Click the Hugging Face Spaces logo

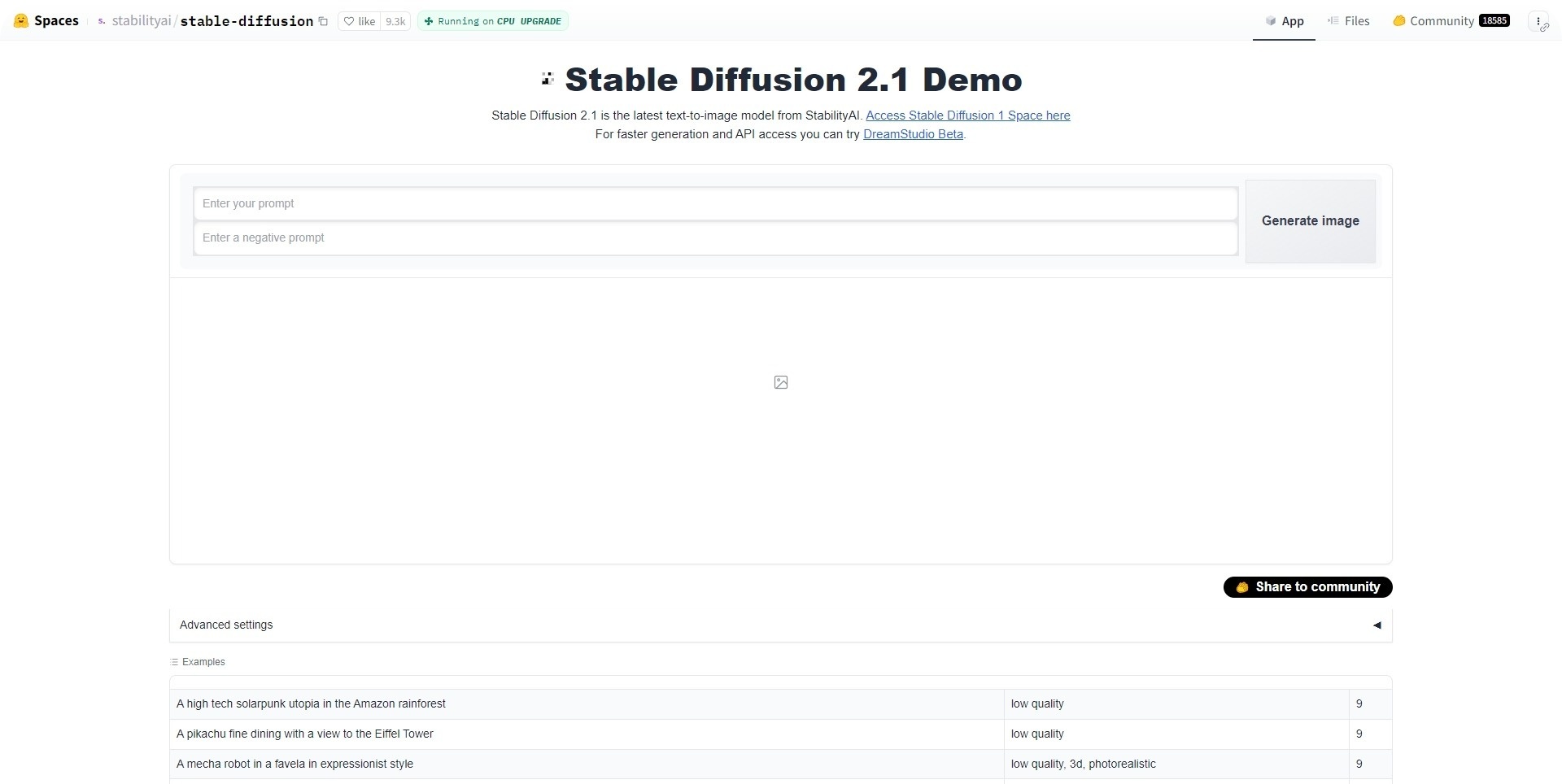coord(21,21)
